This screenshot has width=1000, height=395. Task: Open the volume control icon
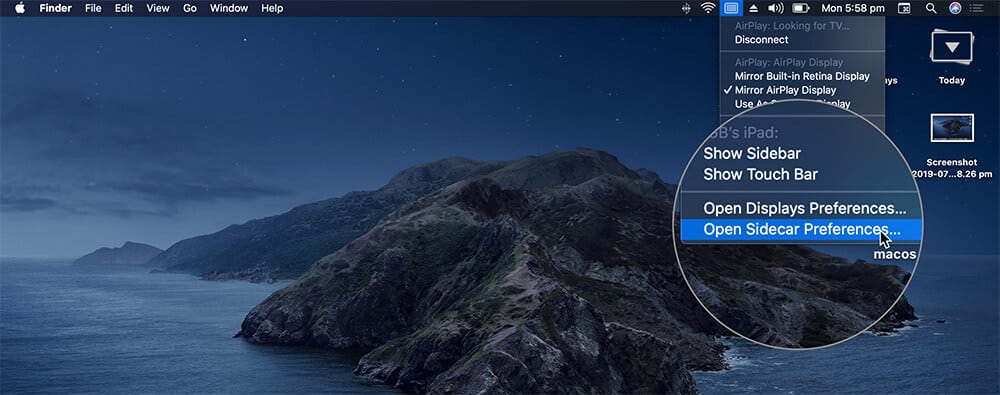coord(776,8)
